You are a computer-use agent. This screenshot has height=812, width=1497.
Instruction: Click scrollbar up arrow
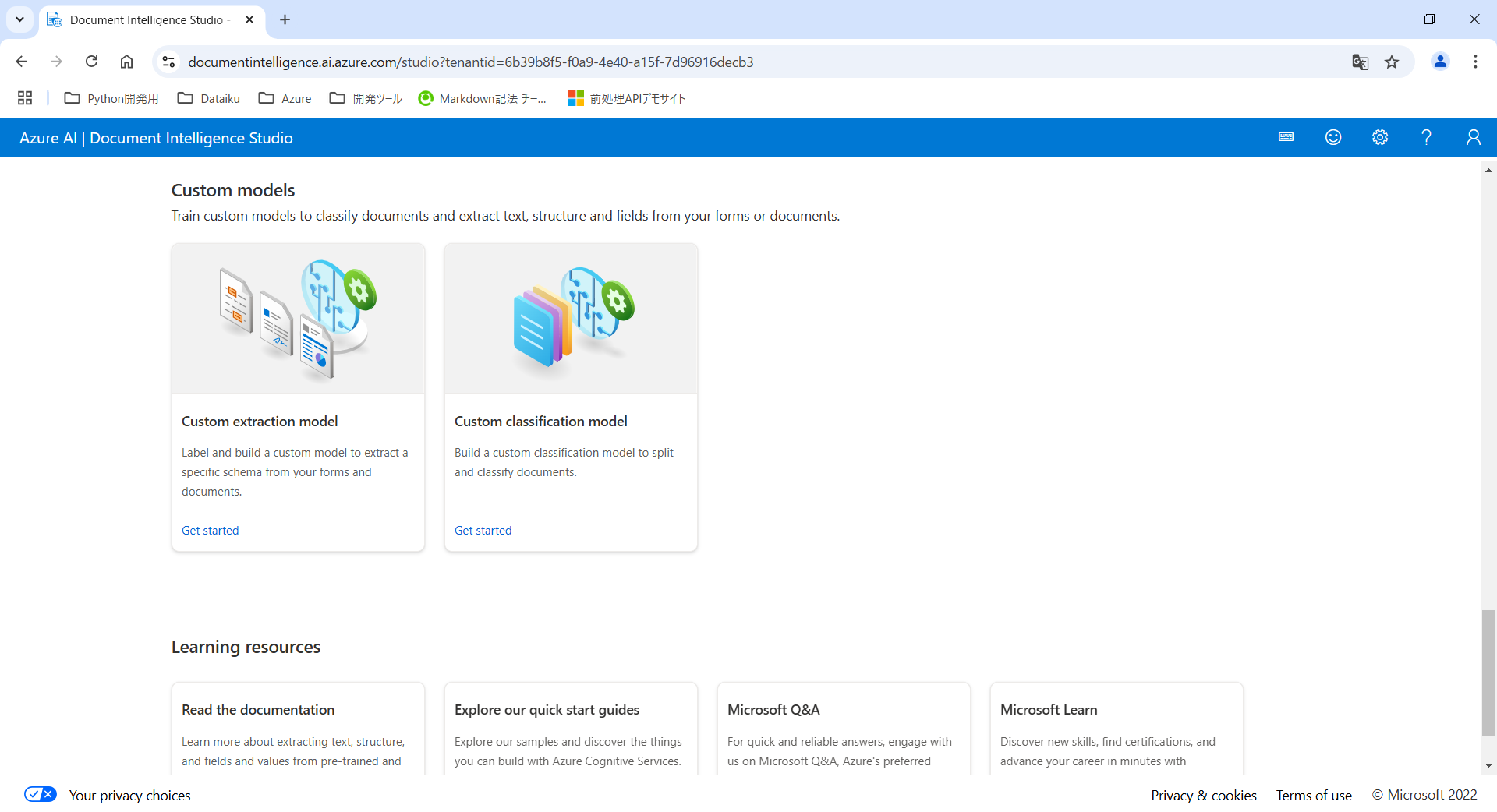[x=1488, y=170]
